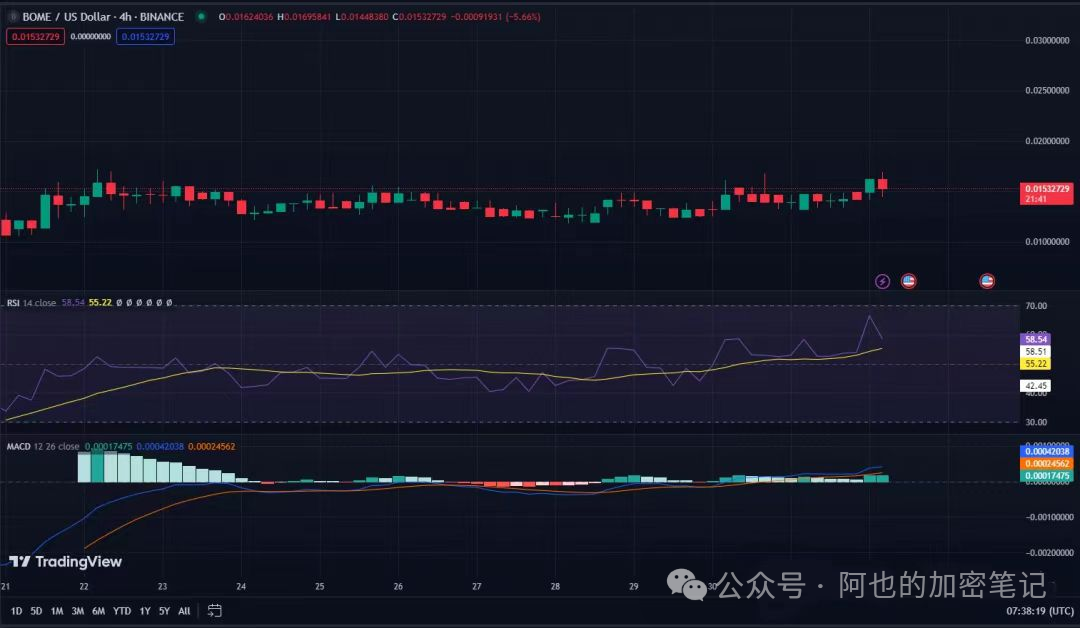Click the purple lightning bolt event icon

882,281
